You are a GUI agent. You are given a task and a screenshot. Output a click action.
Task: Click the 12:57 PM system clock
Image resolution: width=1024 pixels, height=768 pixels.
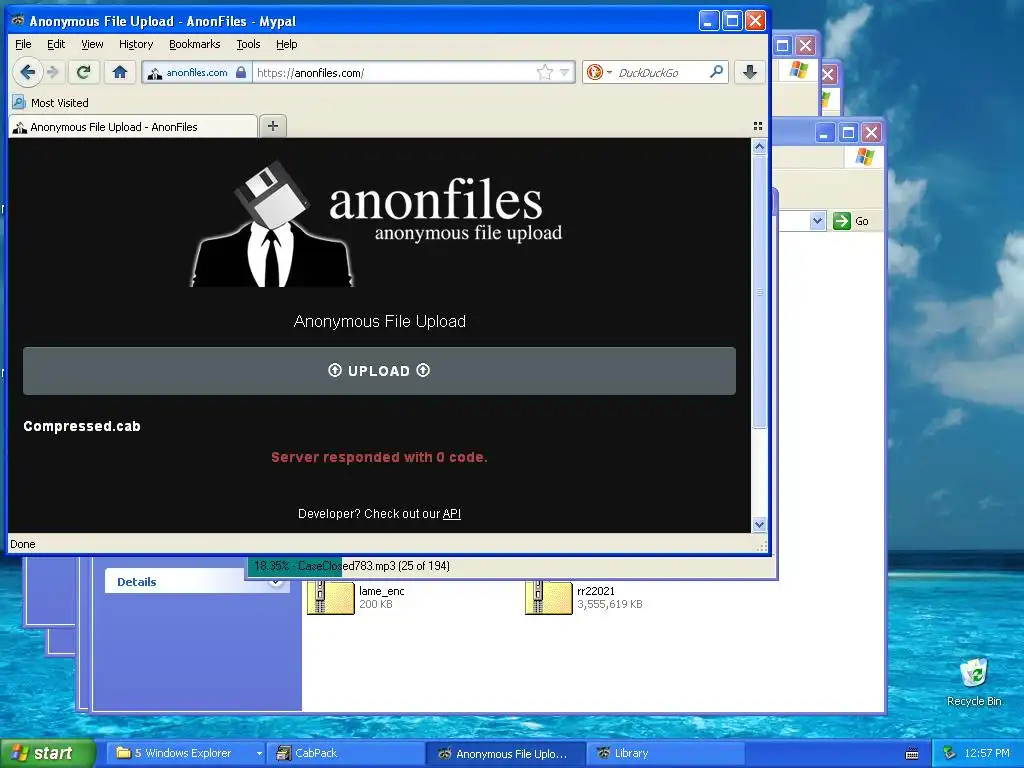987,753
